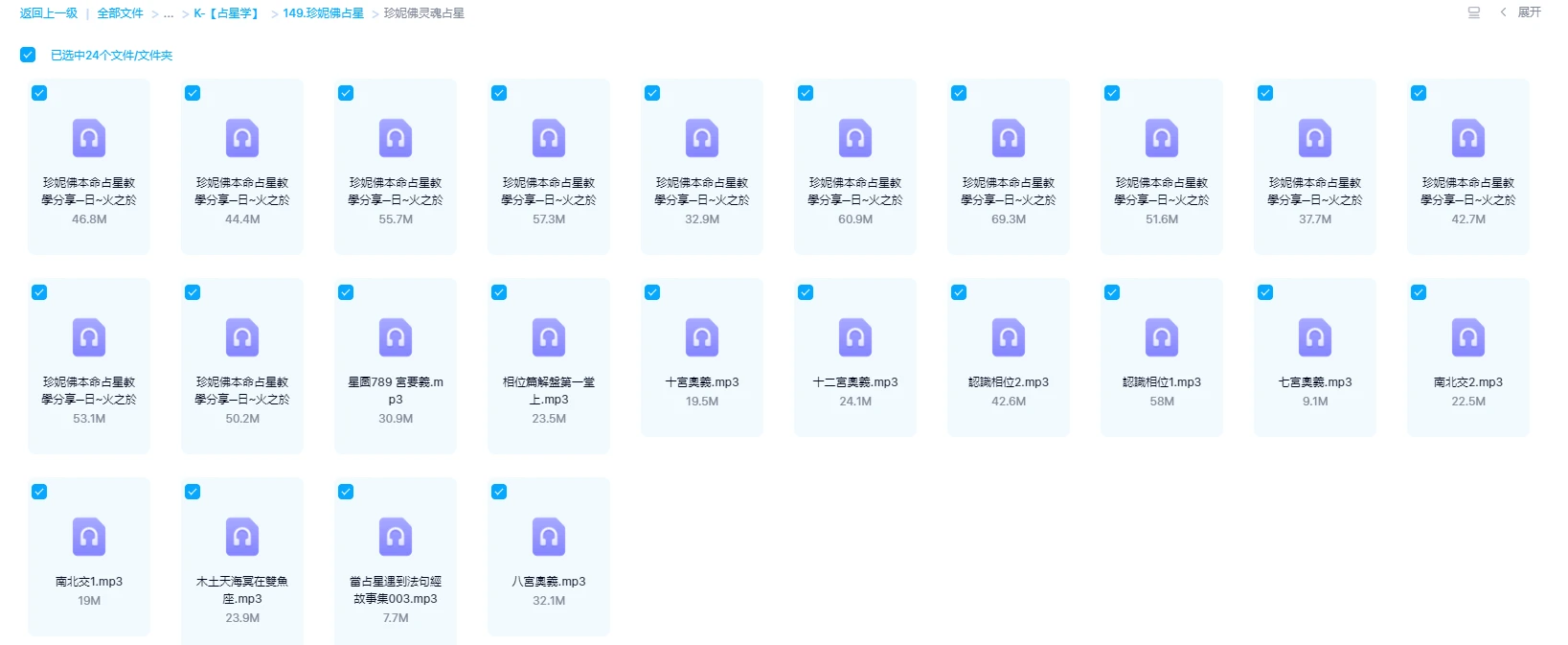Click file name 七宮奧義.mp3
Viewport: 1568px width, 645px height.
[x=1315, y=381]
